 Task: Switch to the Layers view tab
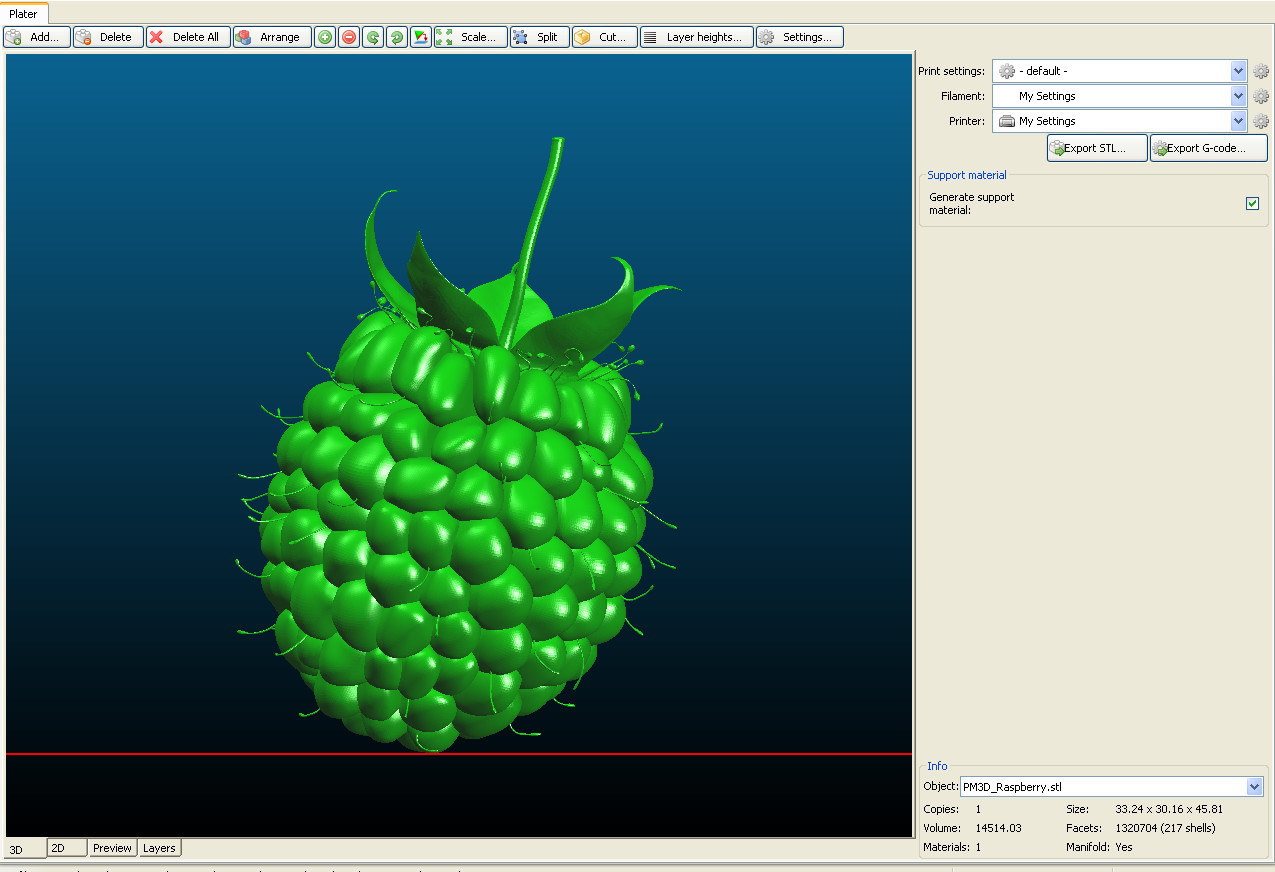coord(159,848)
